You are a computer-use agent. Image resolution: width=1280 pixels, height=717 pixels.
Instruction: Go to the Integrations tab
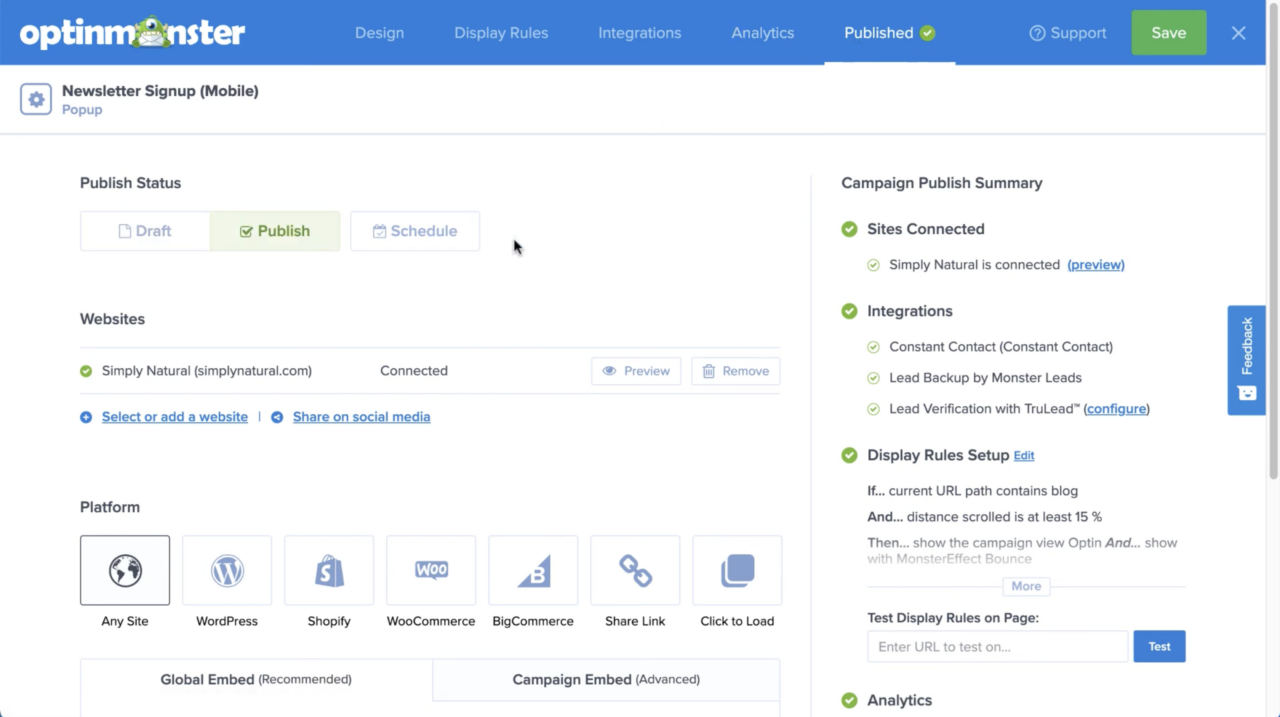point(640,33)
